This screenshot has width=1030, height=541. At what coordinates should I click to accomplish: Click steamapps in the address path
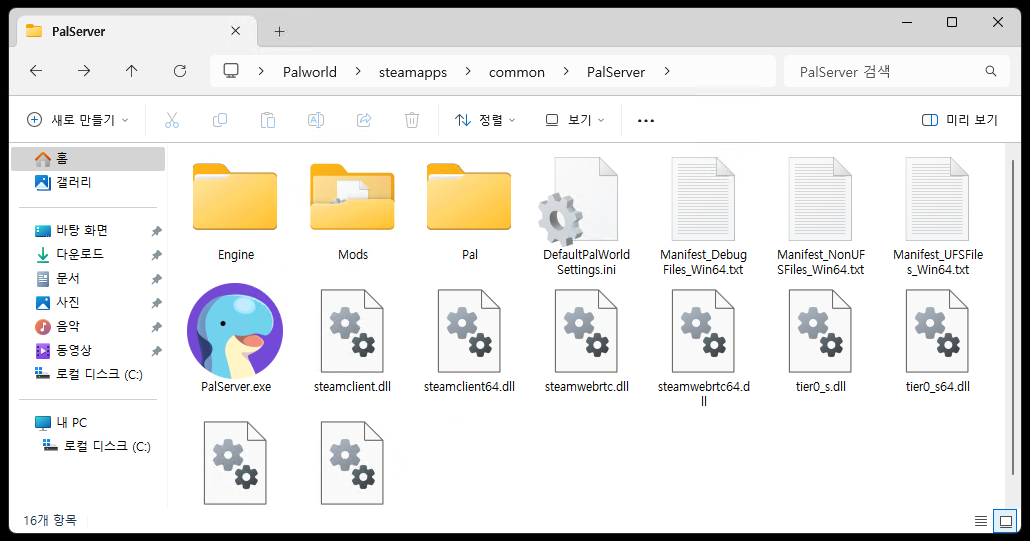click(x=413, y=72)
